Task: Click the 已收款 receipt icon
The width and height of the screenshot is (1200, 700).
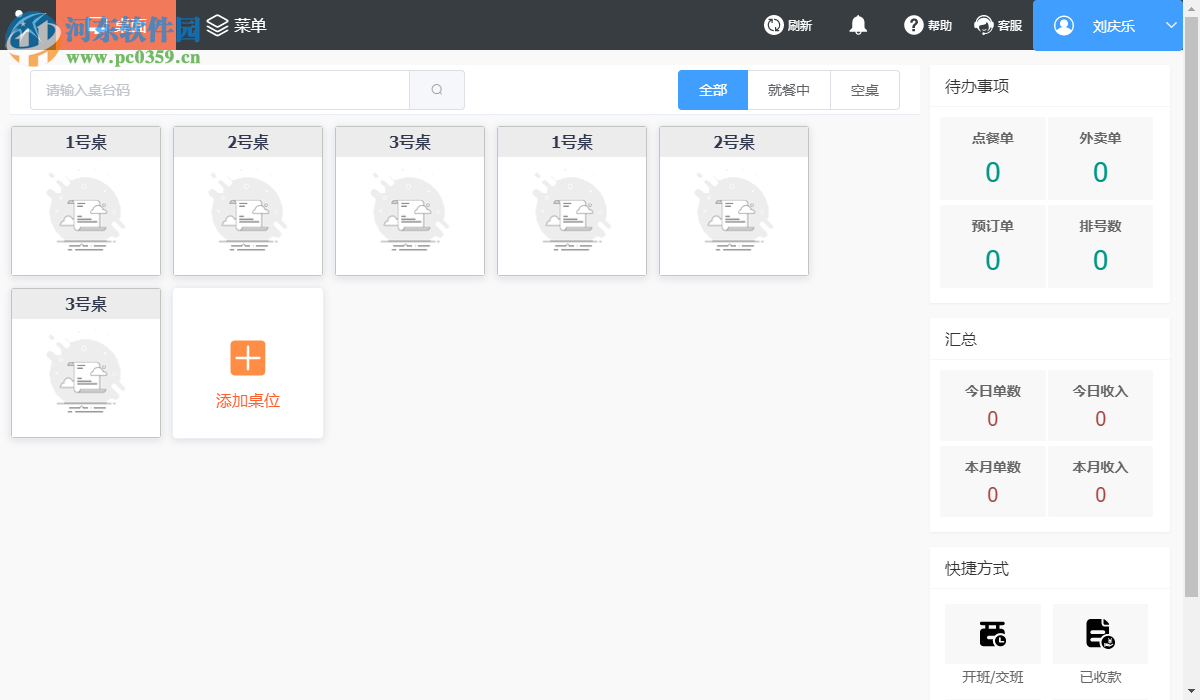Action: point(1100,633)
